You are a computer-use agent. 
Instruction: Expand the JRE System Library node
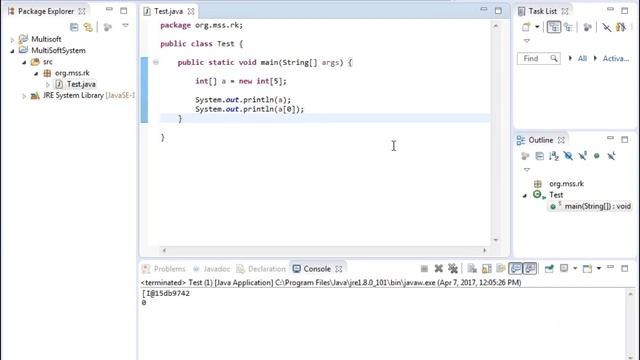24,96
